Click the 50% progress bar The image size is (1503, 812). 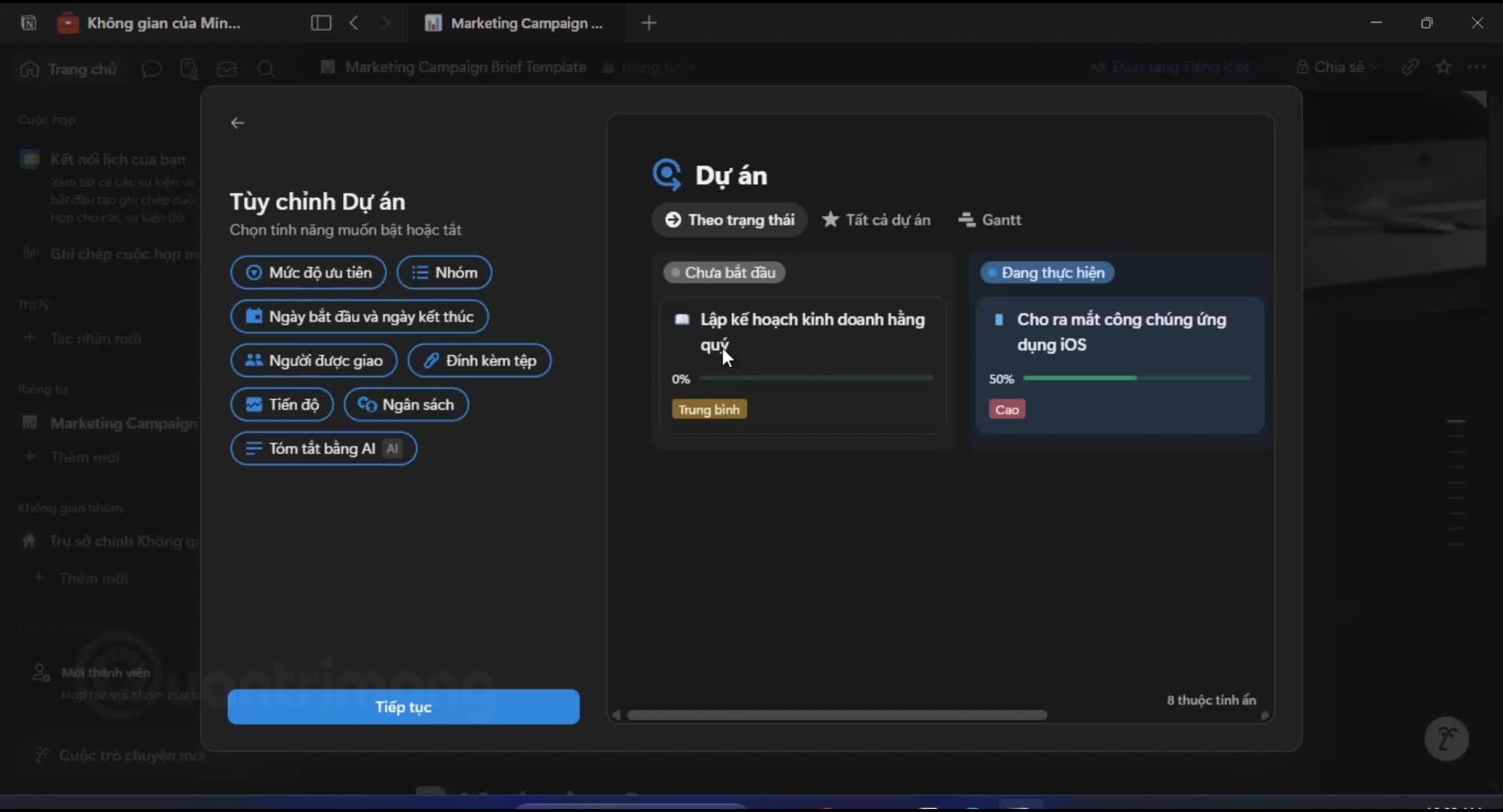click(1137, 378)
